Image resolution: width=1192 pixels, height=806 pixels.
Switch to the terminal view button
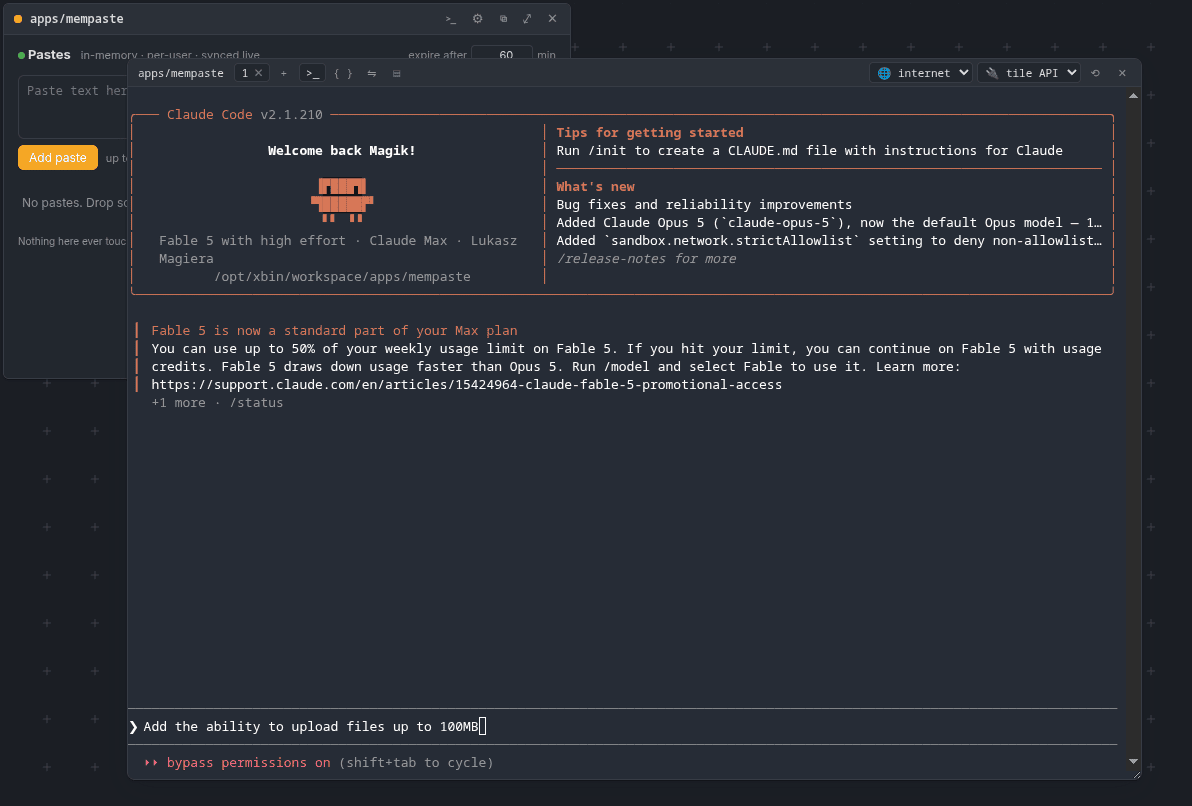[x=312, y=73]
